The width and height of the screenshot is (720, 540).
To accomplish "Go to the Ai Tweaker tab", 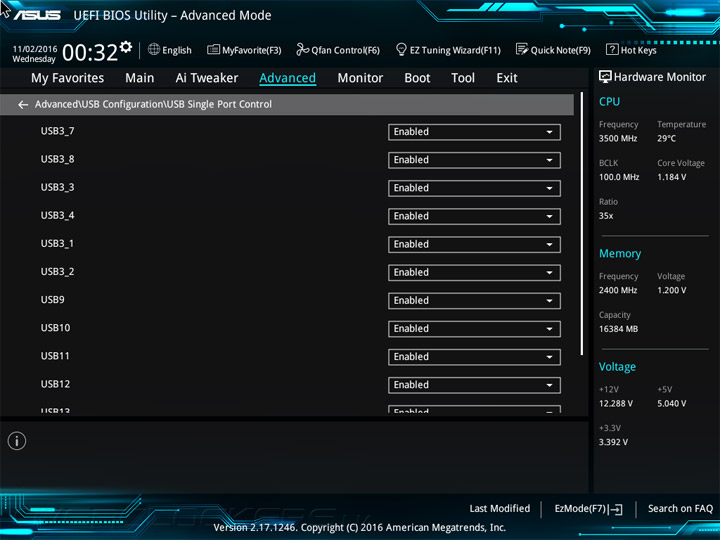I will coord(207,78).
